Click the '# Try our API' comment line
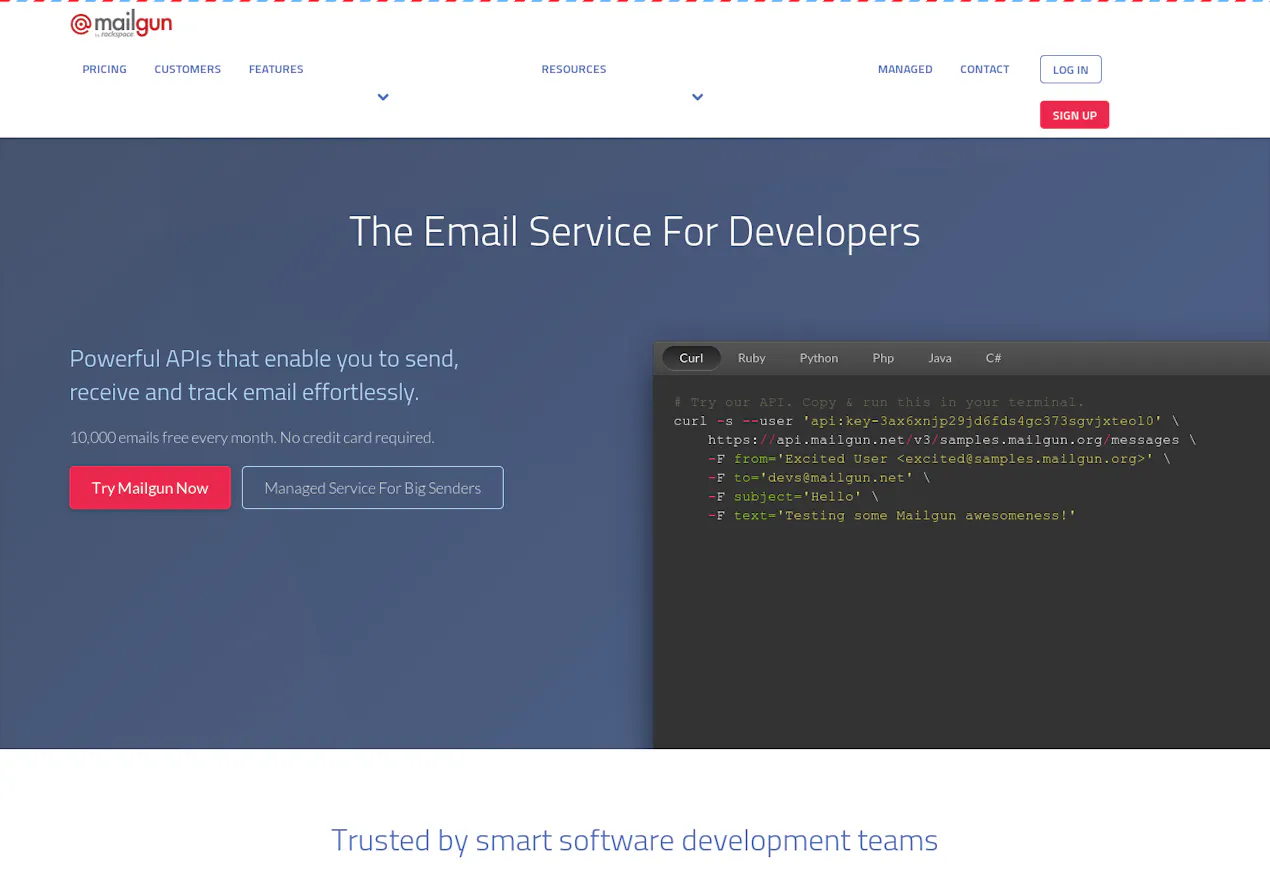The height and width of the screenshot is (890, 1270). click(879, 402)
